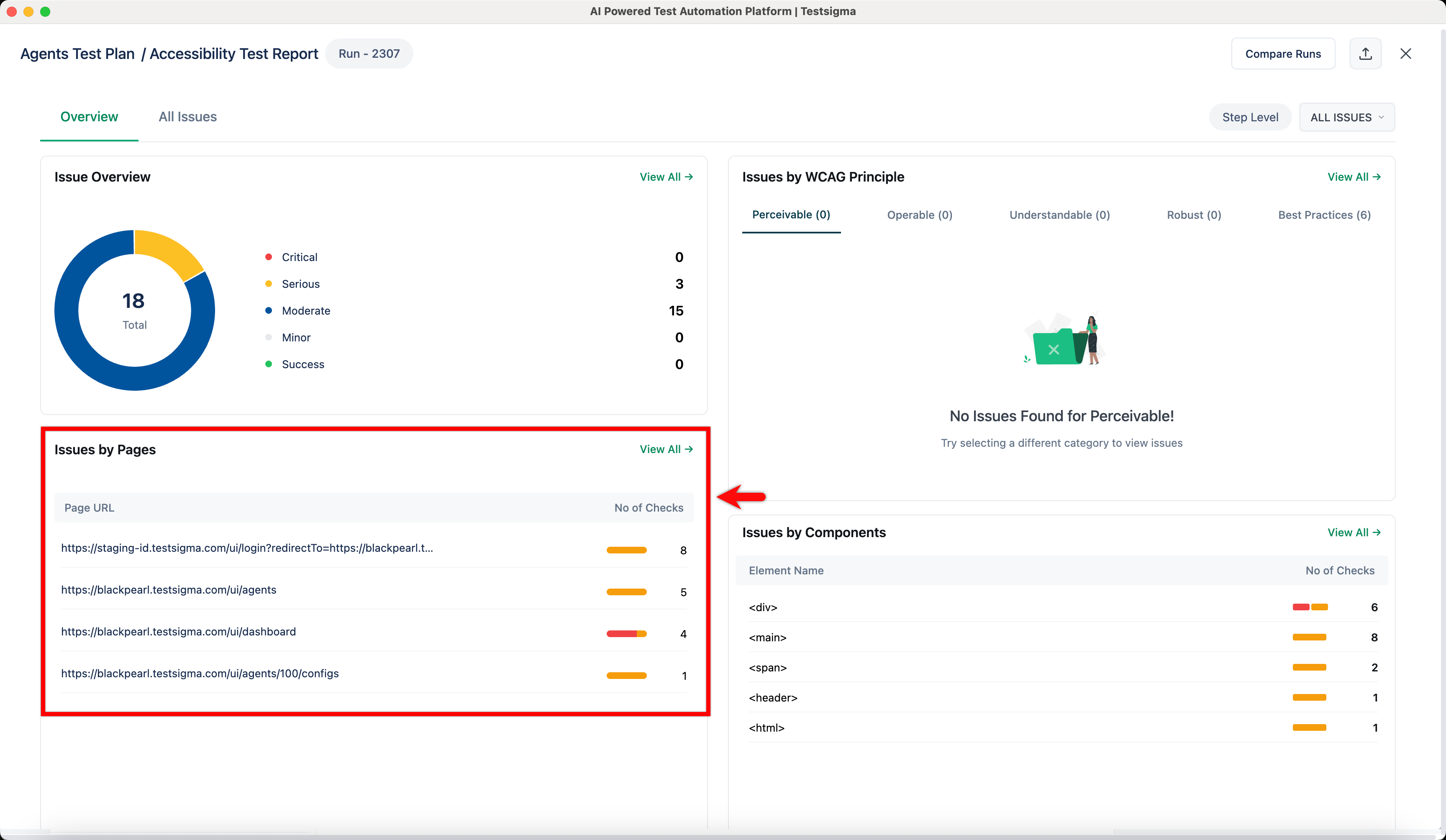This screenshot has width=1446, height=840.
Task: Click the Compare Runs button
Action: pyautogui.click(x=1282, y=54)
